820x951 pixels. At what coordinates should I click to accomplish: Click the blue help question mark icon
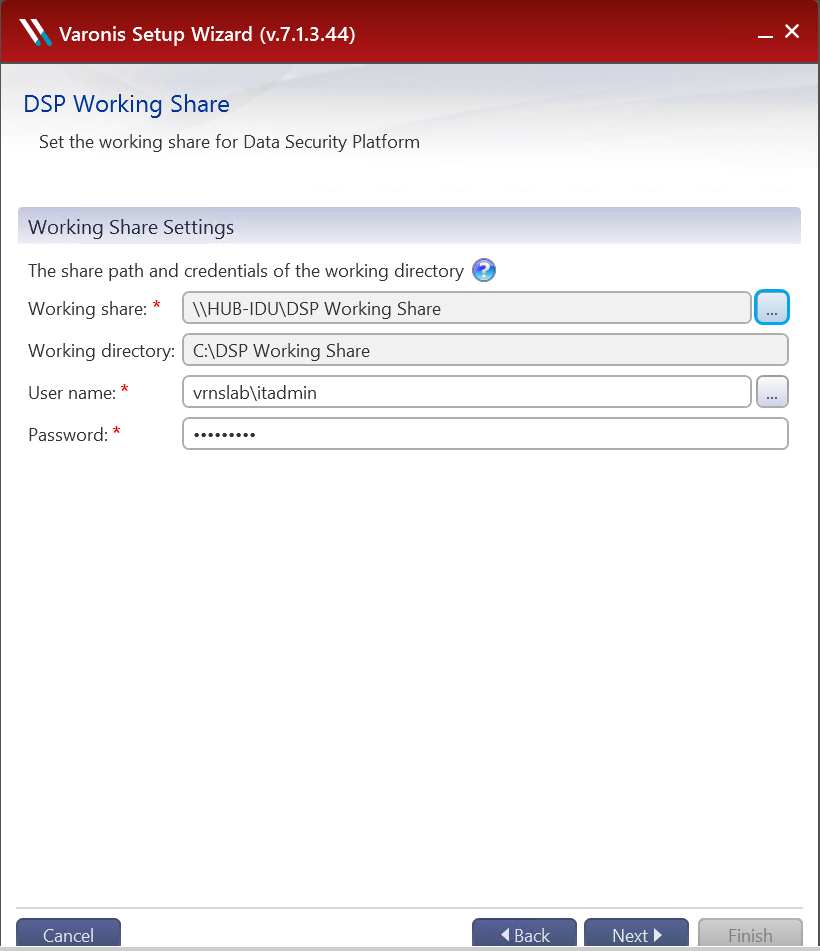point(483,270)
